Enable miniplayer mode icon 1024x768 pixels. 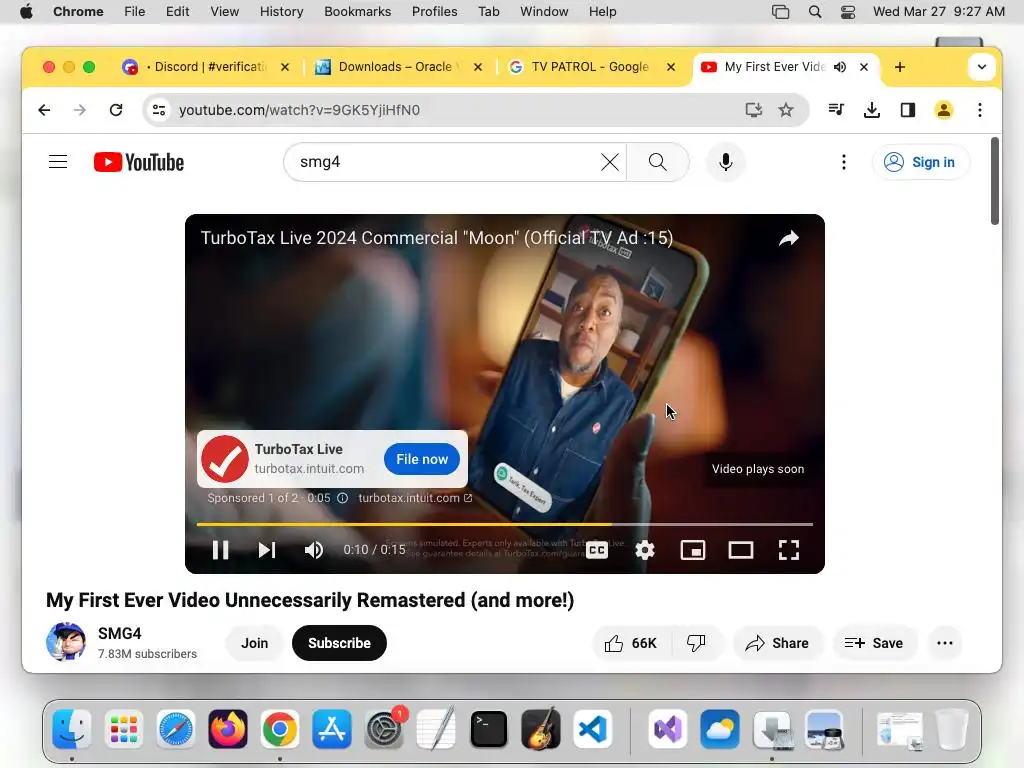tap(692, 550)
